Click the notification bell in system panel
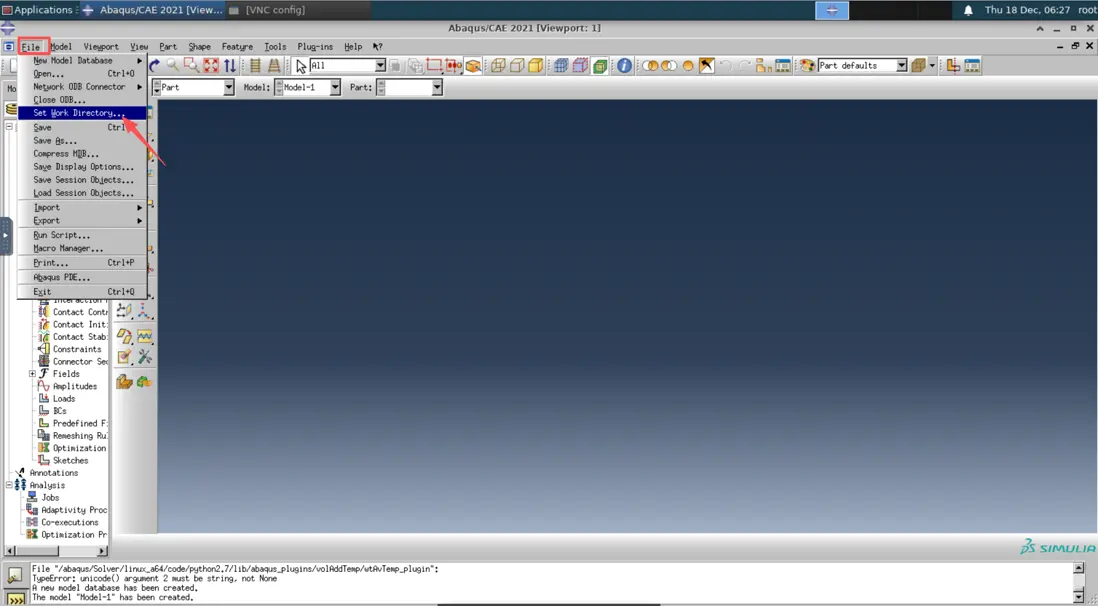This screenshot has height=606, width=1098. point(968,10)
